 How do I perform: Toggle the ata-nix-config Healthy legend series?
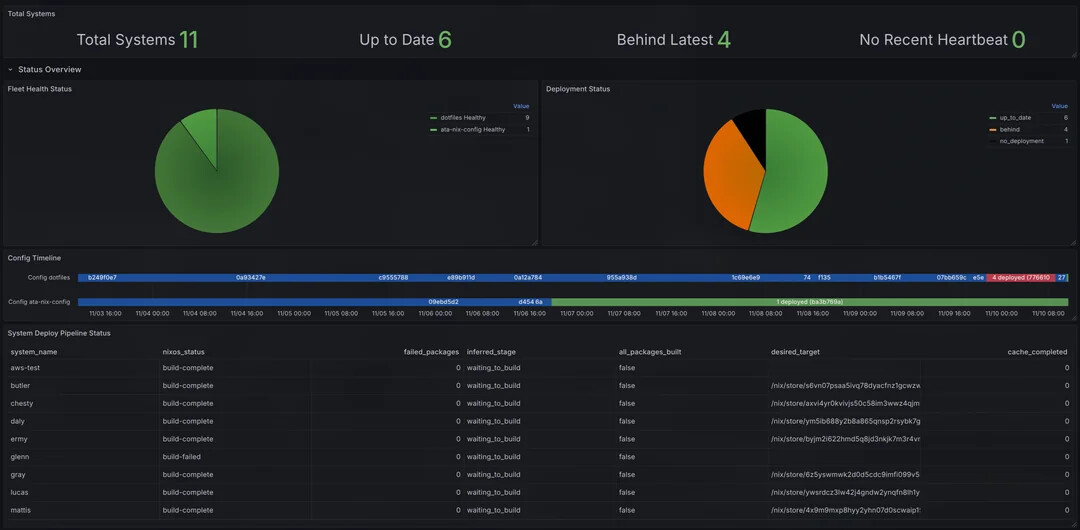pos(472,130)
